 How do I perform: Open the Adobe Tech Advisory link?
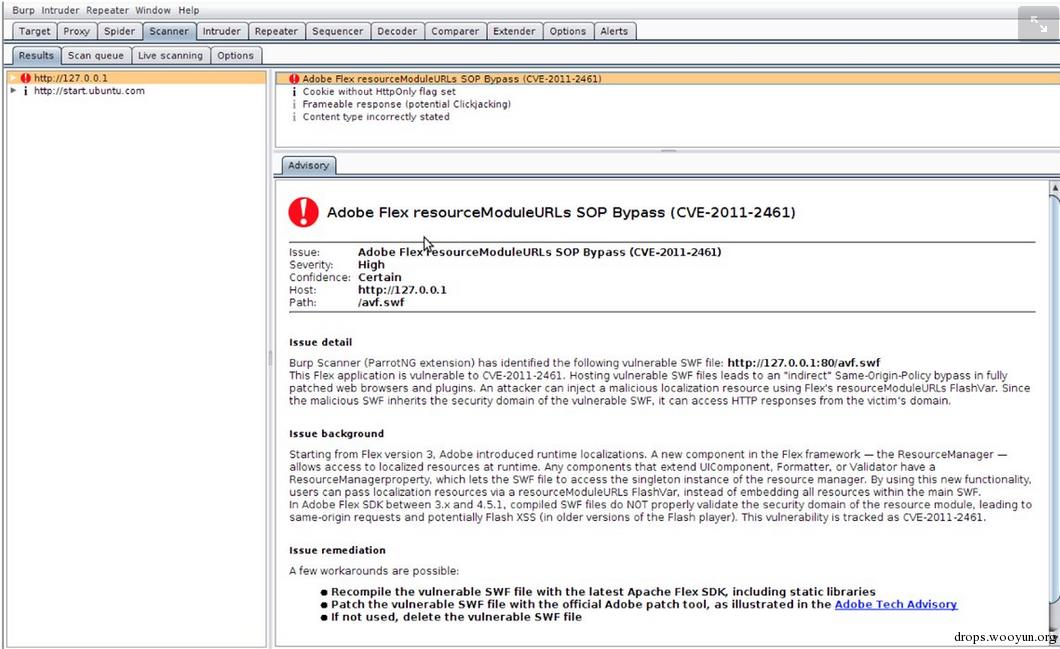tap(896, 604)
